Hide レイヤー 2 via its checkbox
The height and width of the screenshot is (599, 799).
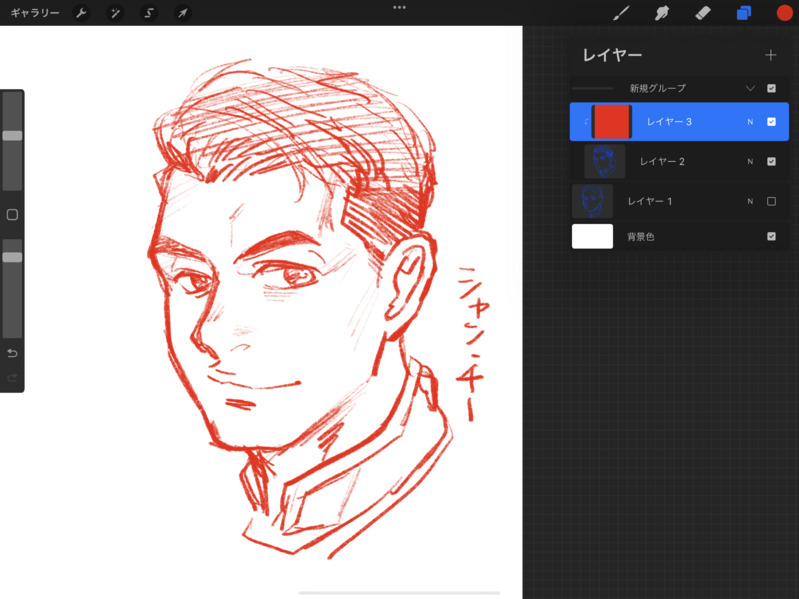tap(771, 161)
